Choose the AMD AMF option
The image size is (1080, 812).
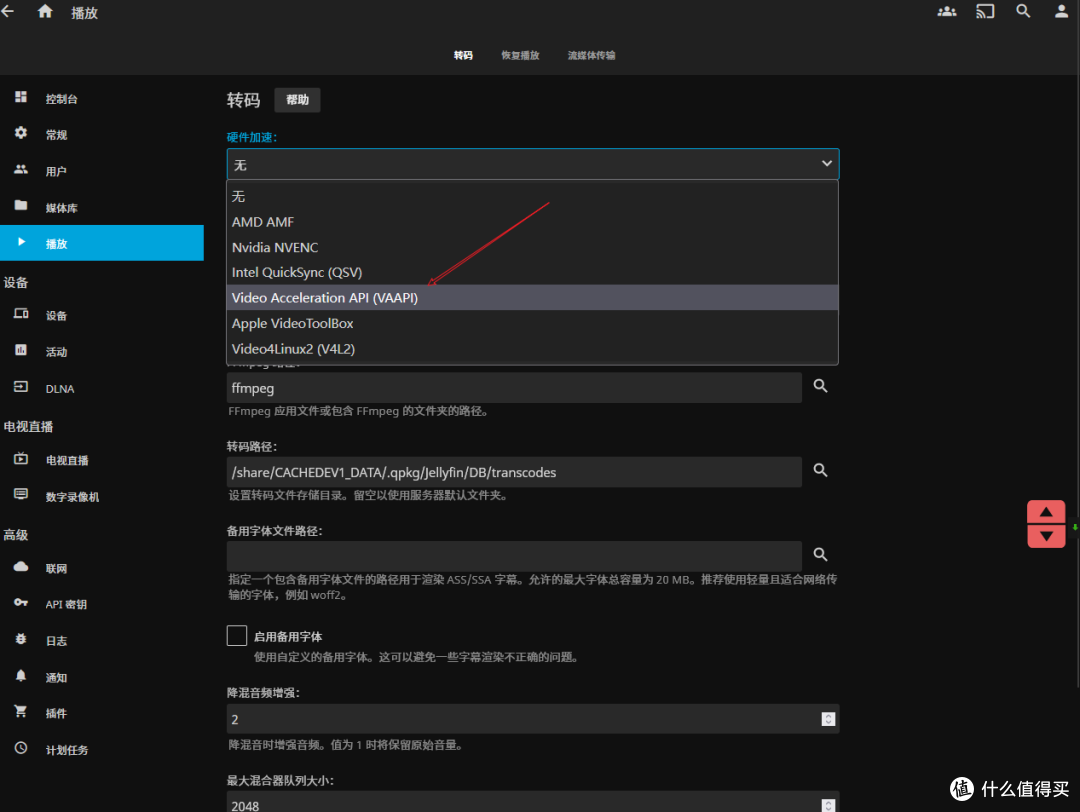click(x=532, y=222)
